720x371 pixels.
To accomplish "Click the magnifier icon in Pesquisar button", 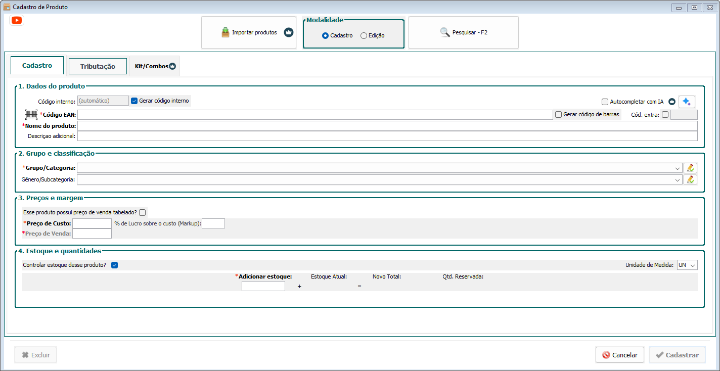I will [x=444, y=33].
